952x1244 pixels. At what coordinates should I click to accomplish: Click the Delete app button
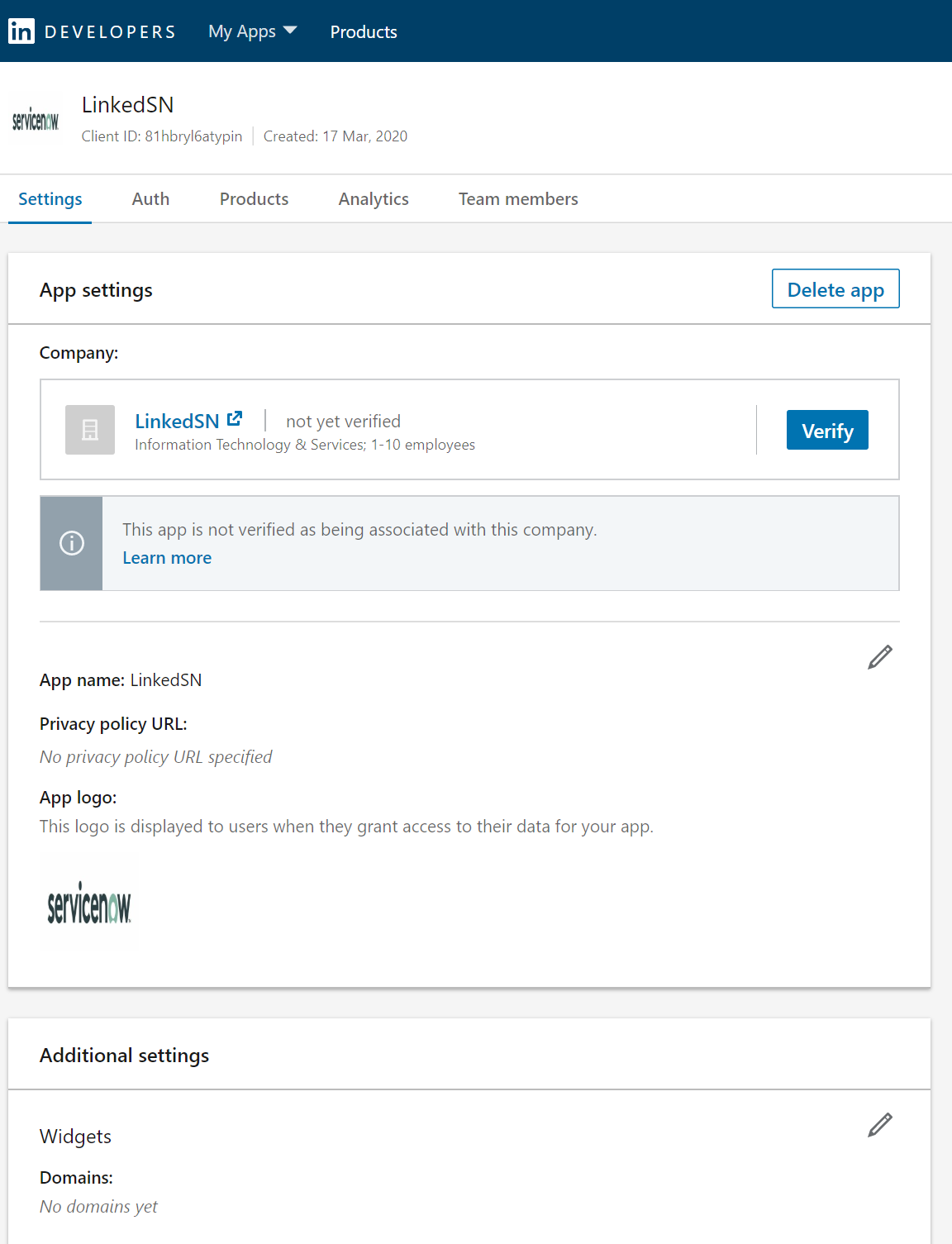tap(835, 288)
